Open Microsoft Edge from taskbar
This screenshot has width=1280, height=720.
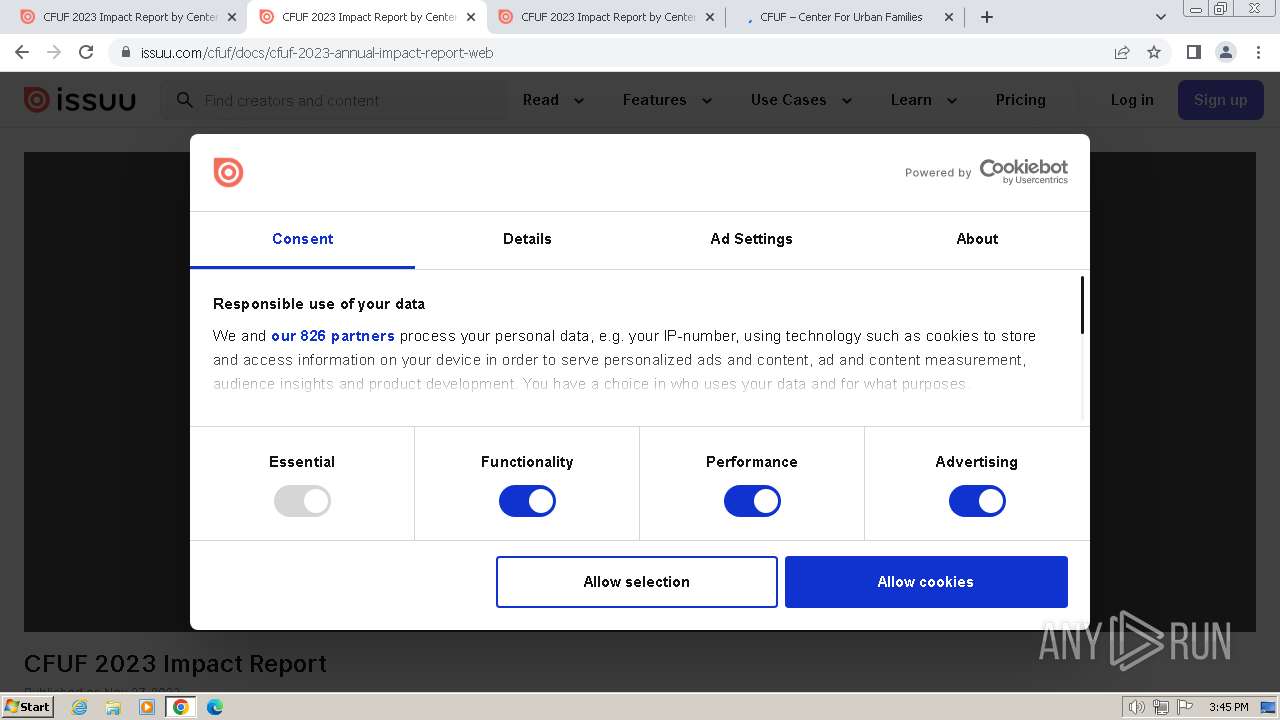click(215, 707)
